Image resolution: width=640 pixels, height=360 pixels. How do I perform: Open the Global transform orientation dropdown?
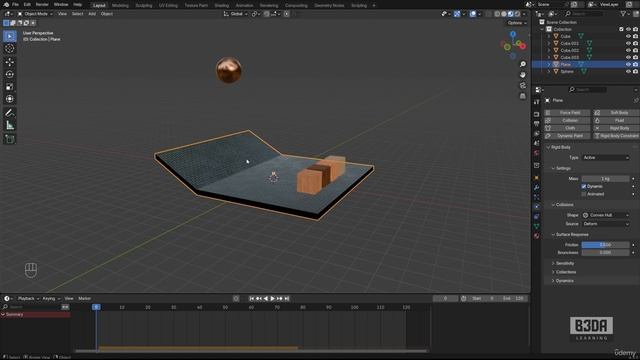point(236,14)
